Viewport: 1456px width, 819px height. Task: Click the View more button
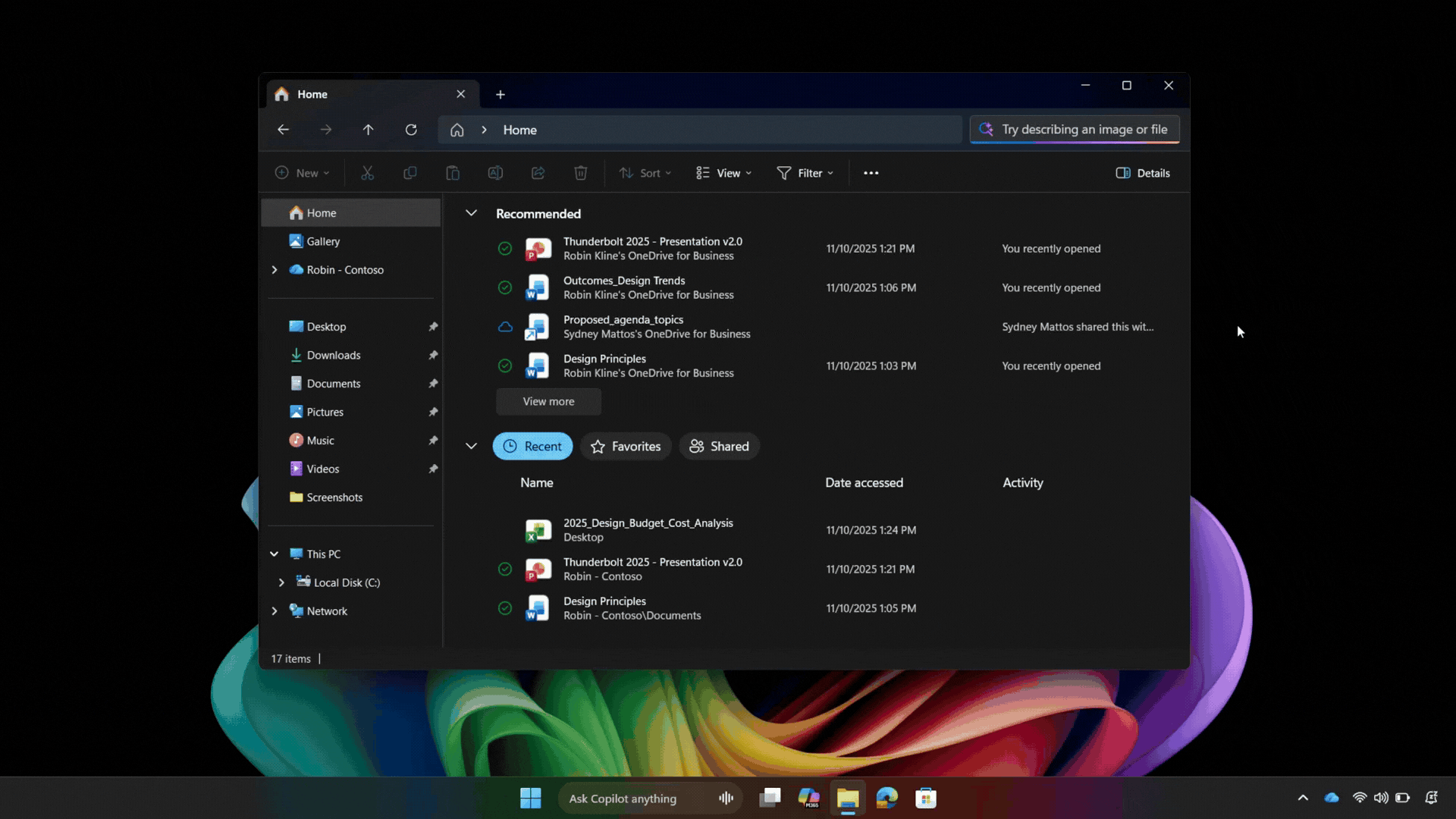click(x=548, y=401)
